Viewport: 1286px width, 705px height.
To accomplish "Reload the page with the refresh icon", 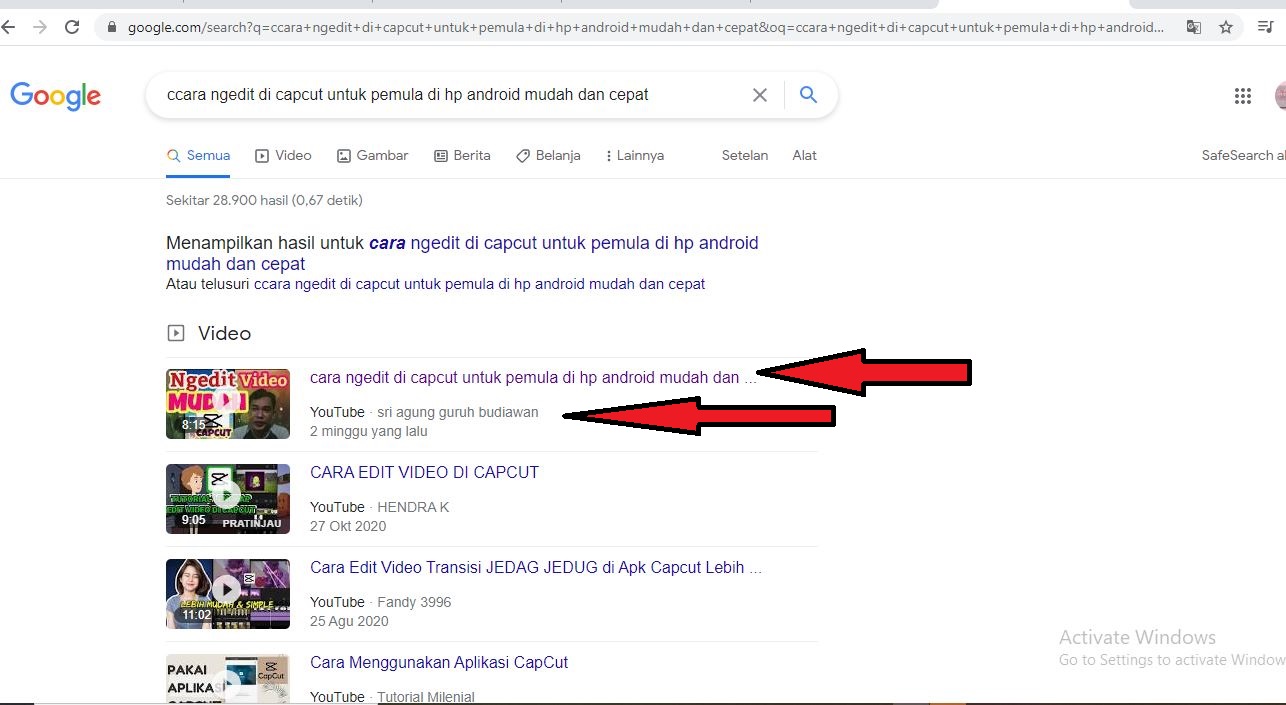I will tap(71, 27).
